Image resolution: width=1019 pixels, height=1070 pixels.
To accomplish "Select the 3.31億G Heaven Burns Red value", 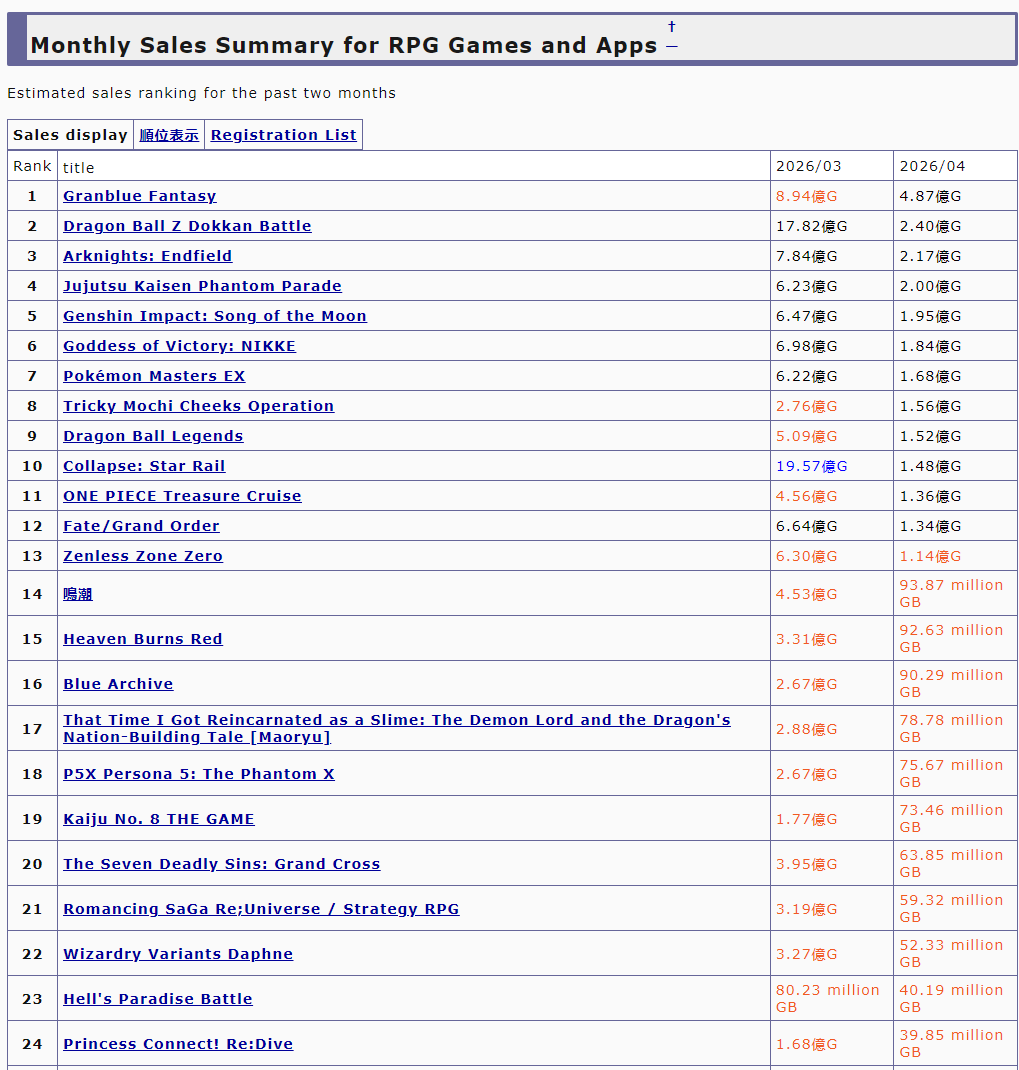I will pos(806,639).
